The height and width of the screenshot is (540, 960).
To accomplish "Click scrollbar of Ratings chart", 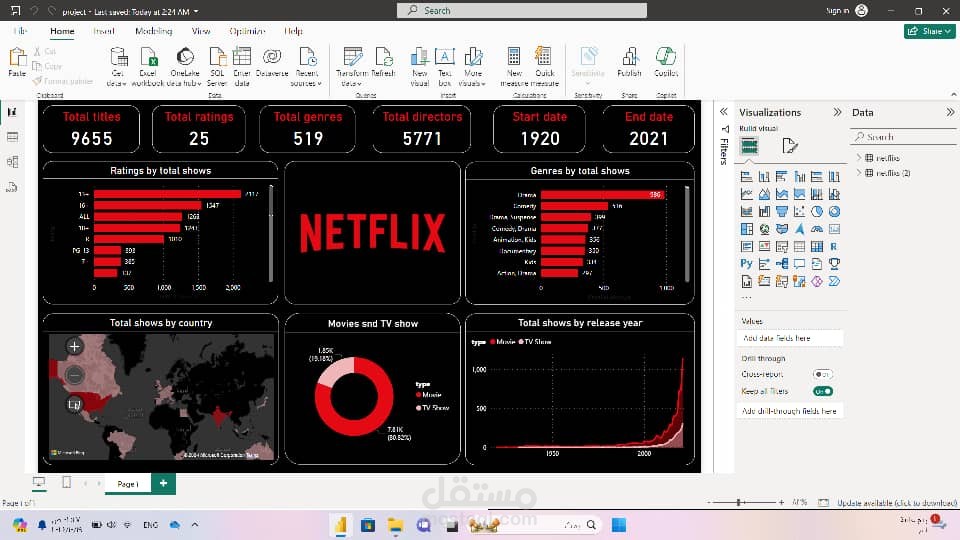I will [x=271, y=234].
